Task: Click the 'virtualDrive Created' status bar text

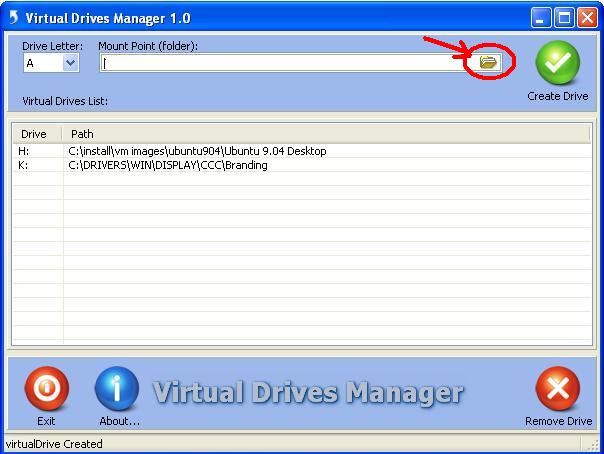Action: tap(54, 444)
